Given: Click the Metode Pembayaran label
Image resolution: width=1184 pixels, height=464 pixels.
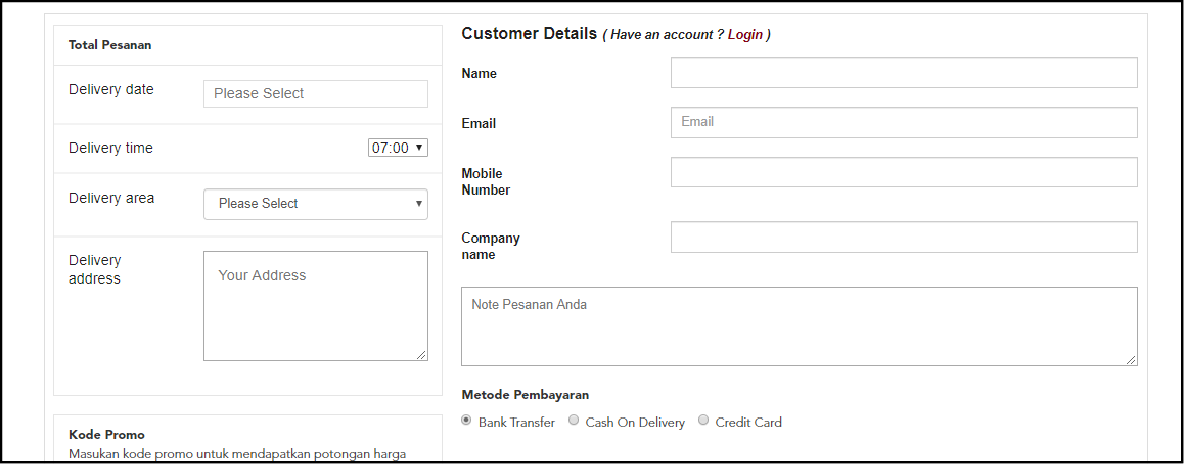Looking at the screenshot, I should (x=525, y=395).
